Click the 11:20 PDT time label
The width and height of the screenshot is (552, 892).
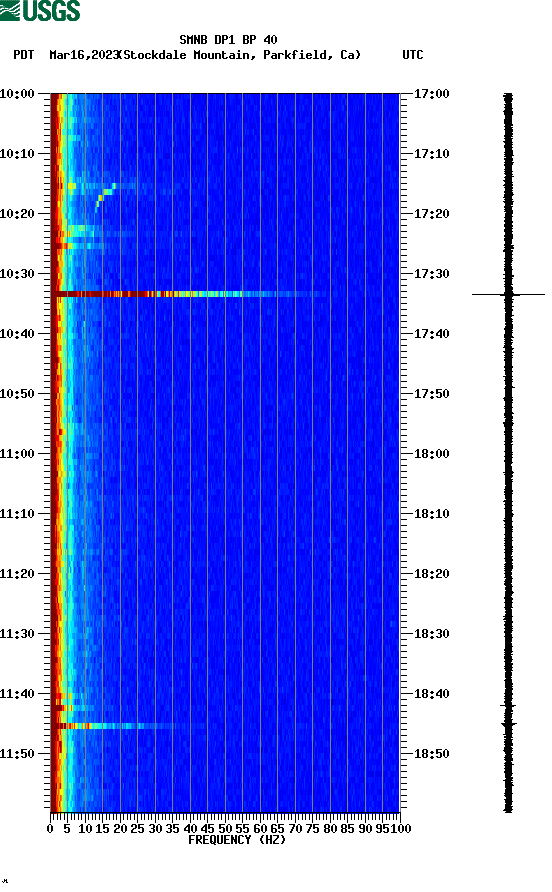17,574
